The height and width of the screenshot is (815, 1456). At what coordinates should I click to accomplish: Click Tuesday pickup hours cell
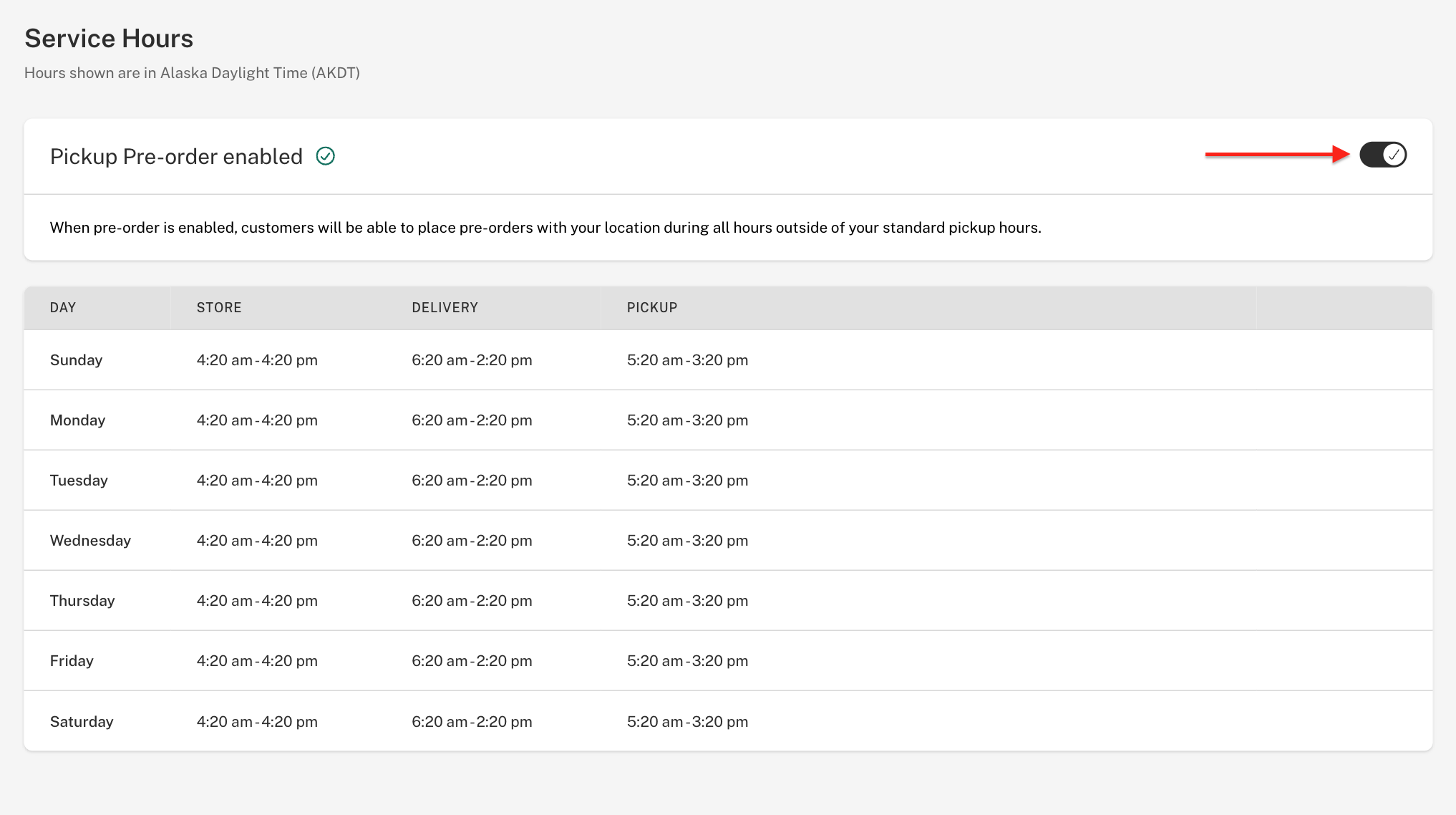687,481
